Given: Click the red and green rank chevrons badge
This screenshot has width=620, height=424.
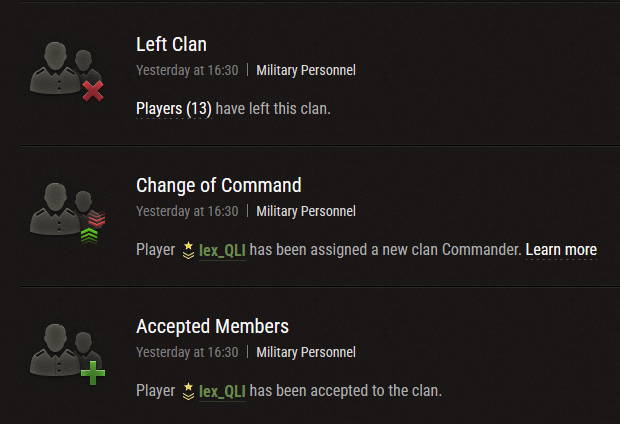Looking at the screenshot, I should point(93,227).
